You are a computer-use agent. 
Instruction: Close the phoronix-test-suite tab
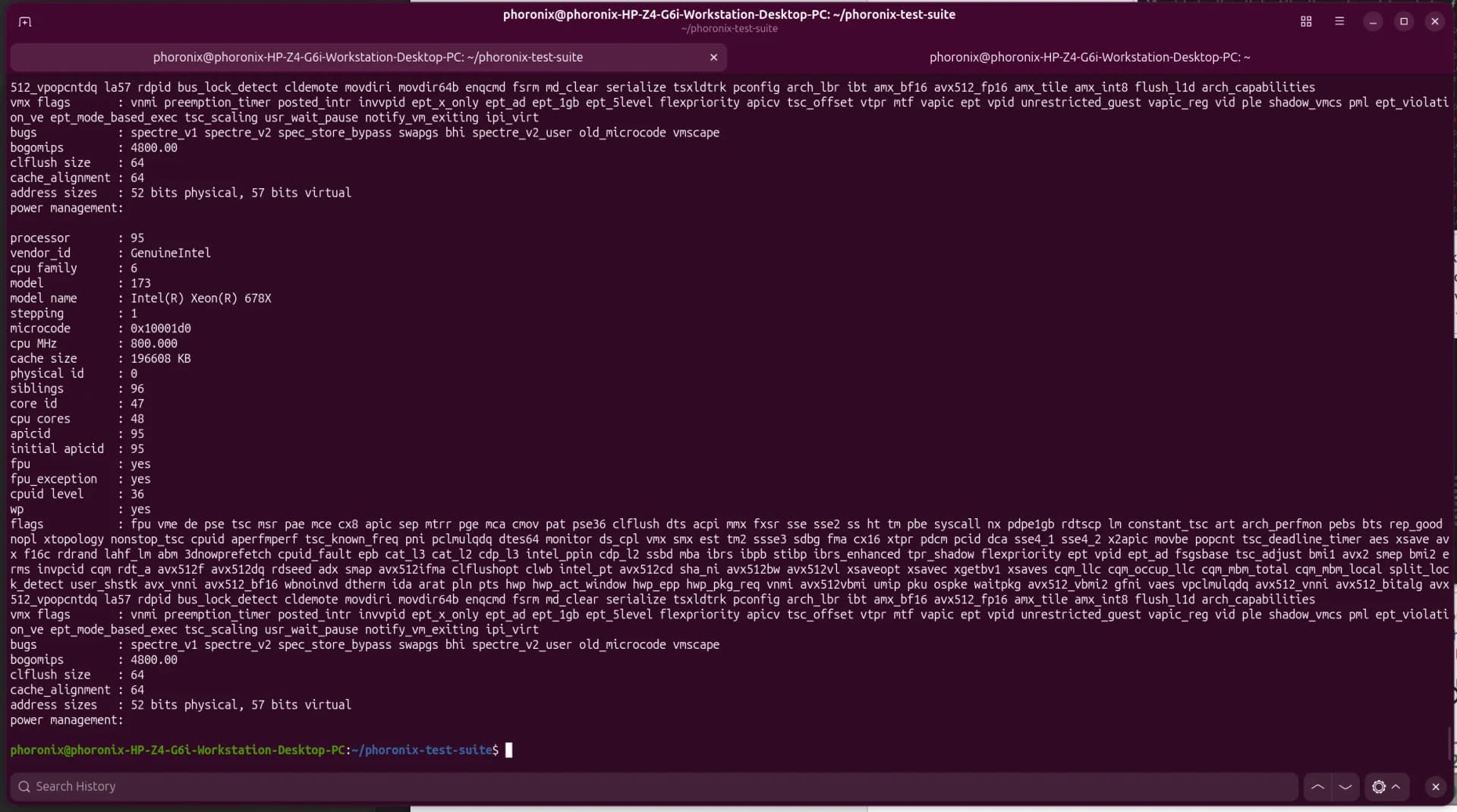click(713, 58)
